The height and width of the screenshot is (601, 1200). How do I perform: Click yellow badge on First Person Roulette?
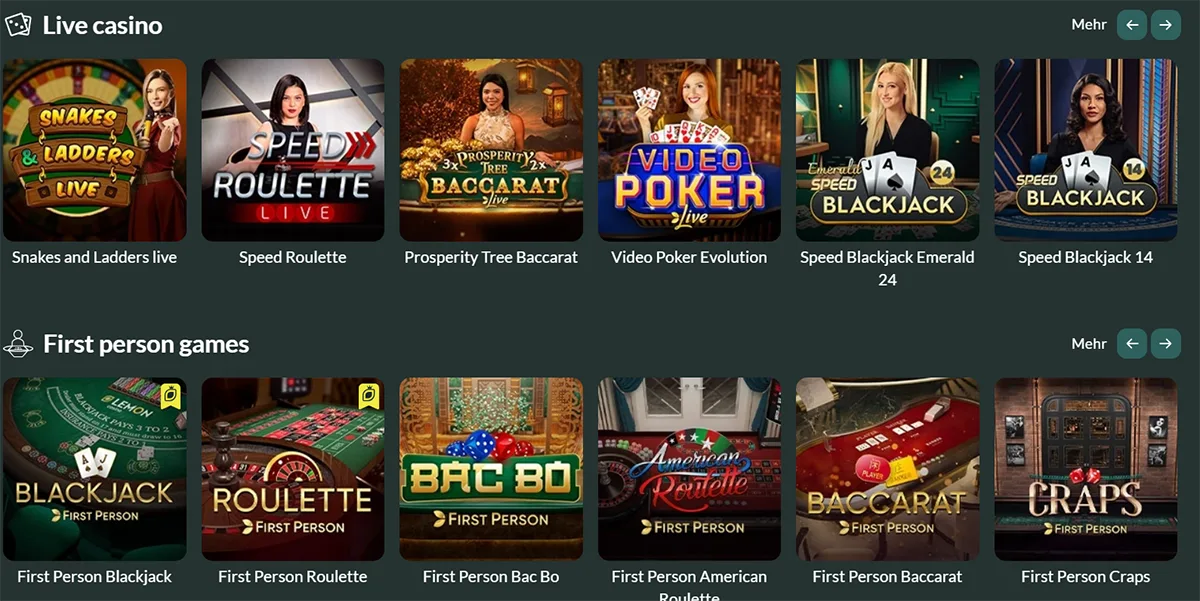tap(368, 396)
